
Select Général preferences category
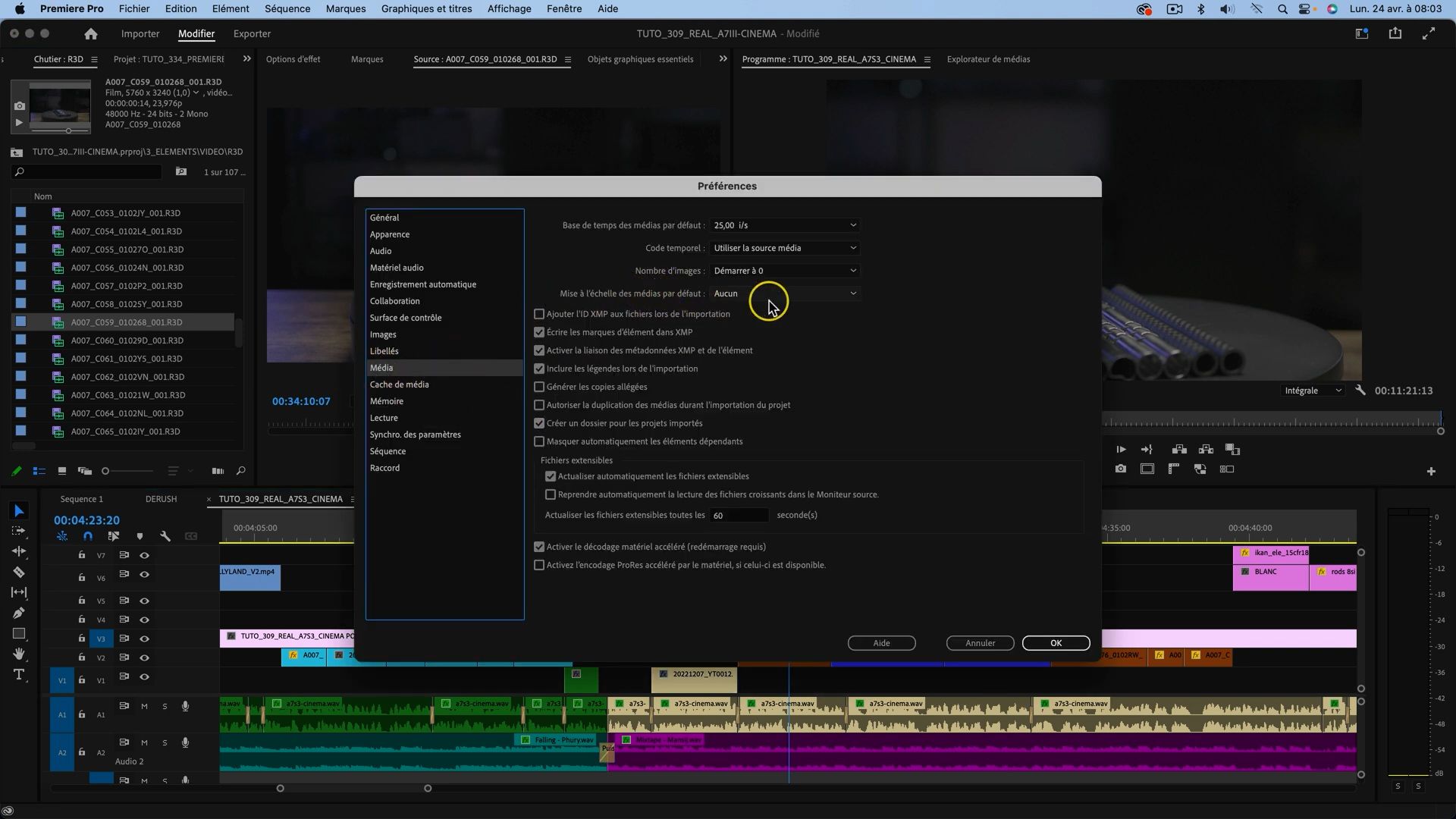[x=444, y=218]
